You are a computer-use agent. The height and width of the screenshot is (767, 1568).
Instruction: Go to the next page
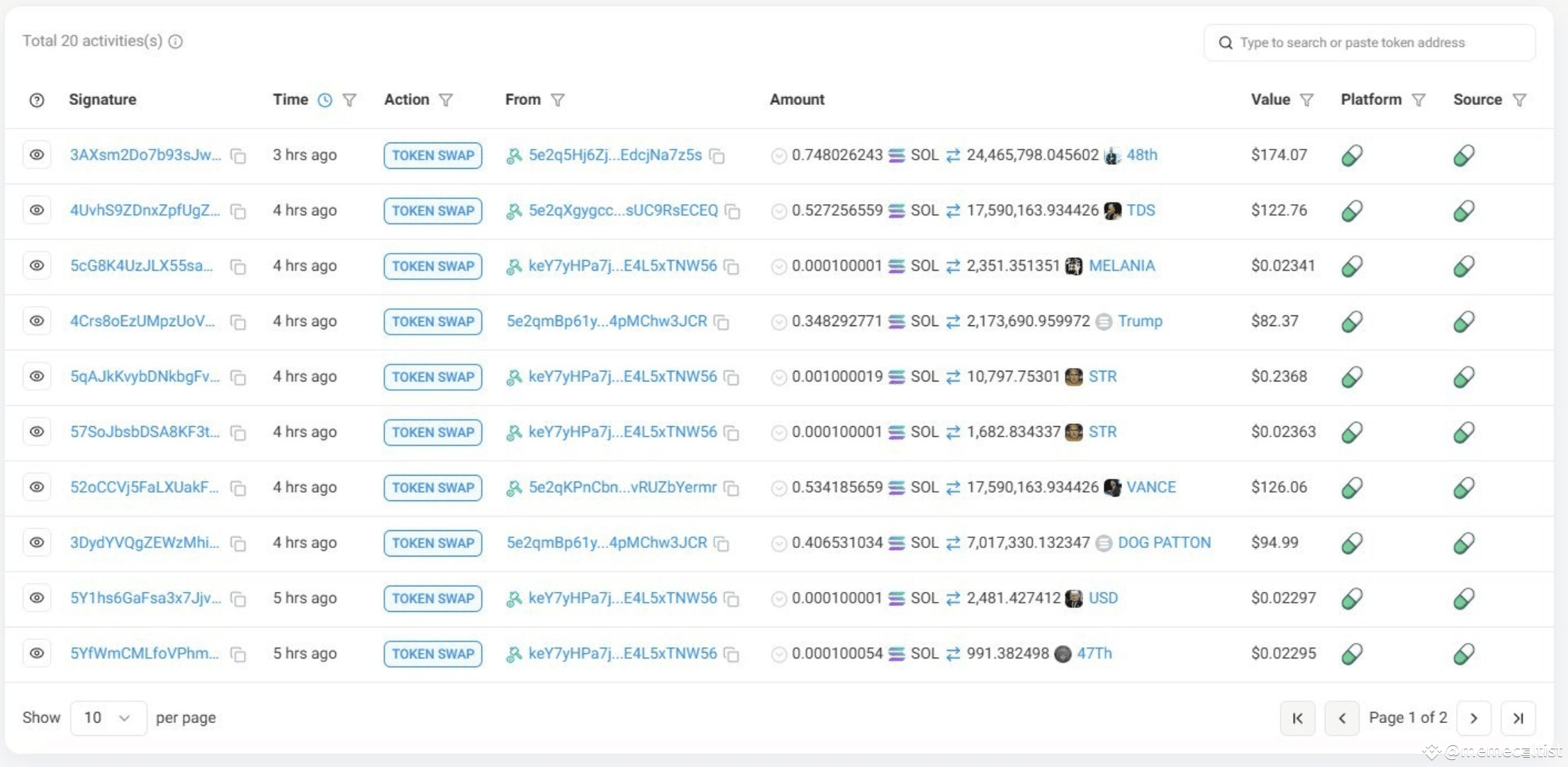1474,718
